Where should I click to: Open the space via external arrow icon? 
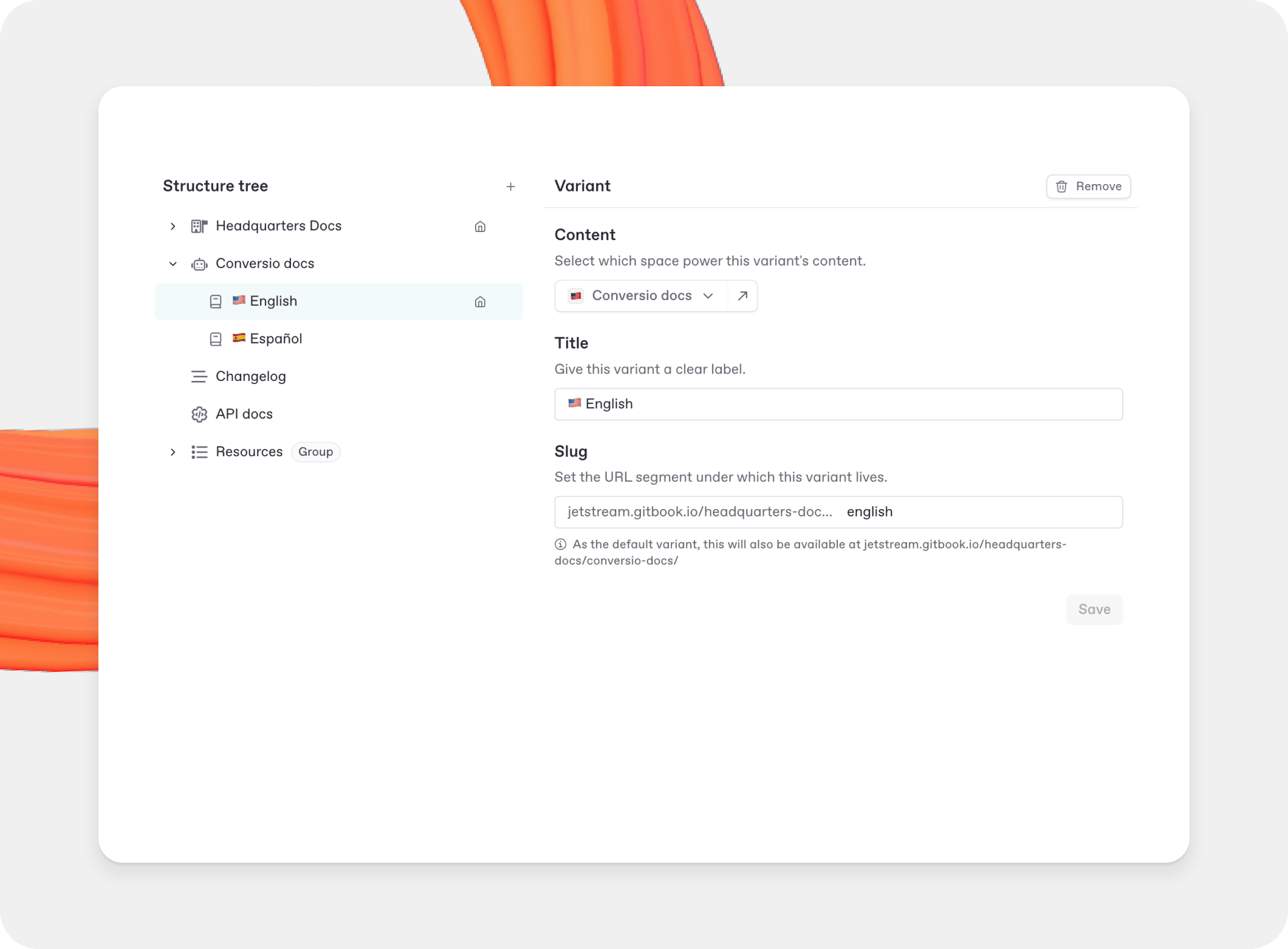[742, 296]
